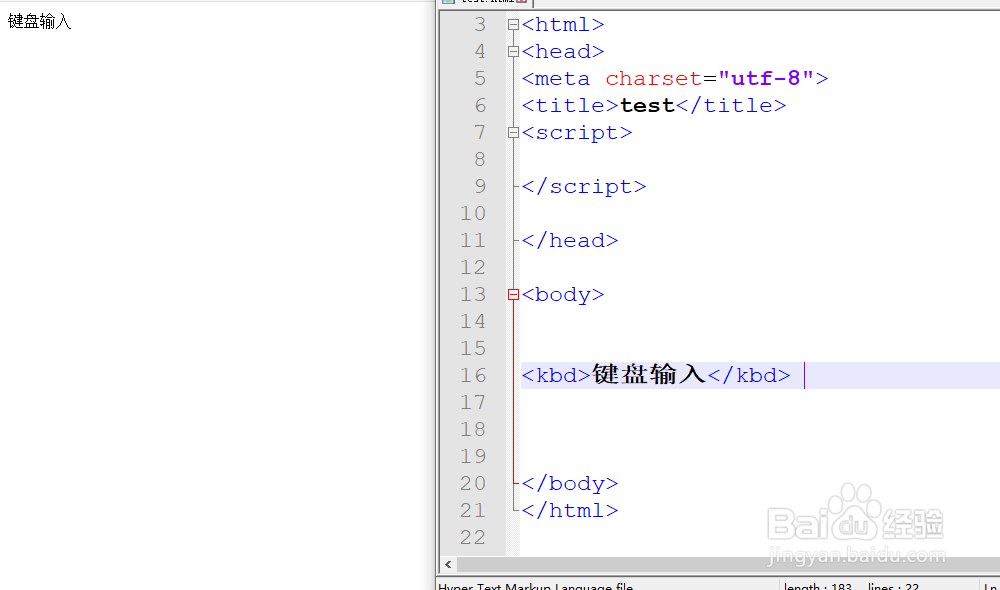The width and height of the screenshot is (1000, 590).
Task: Click the bold test title text
Action: [x=647, y=105]
